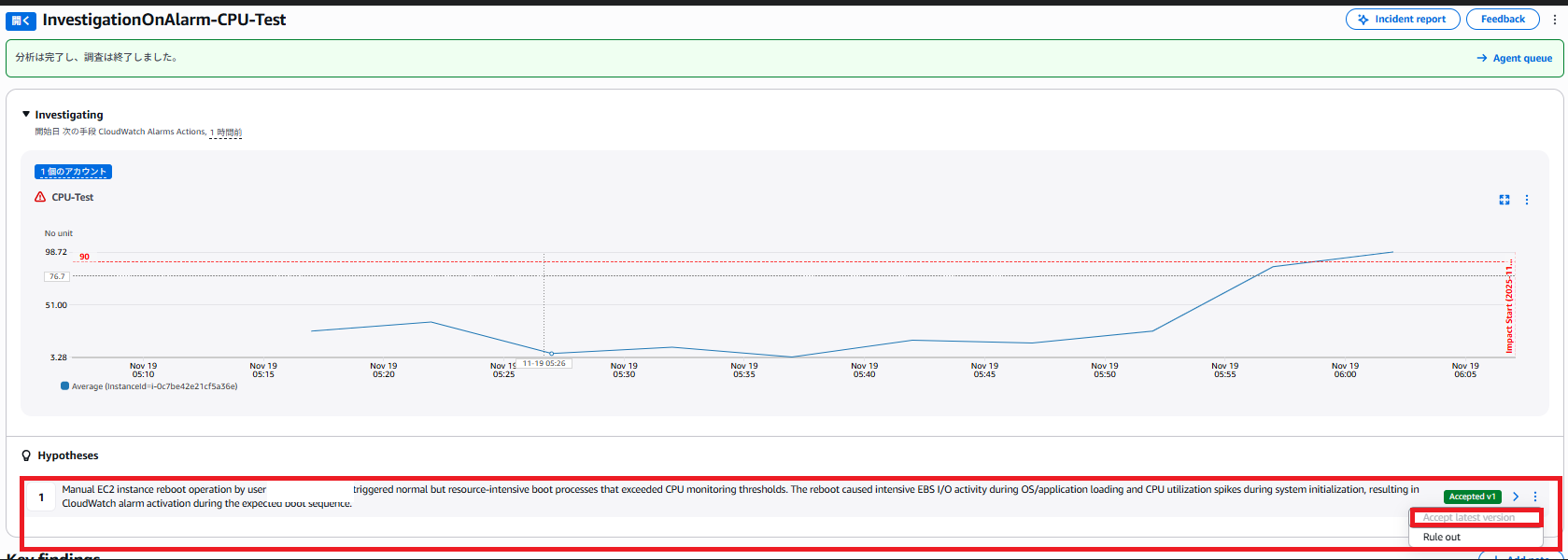
Task: Open the Incident report
Action: [x=1402, y=20]
